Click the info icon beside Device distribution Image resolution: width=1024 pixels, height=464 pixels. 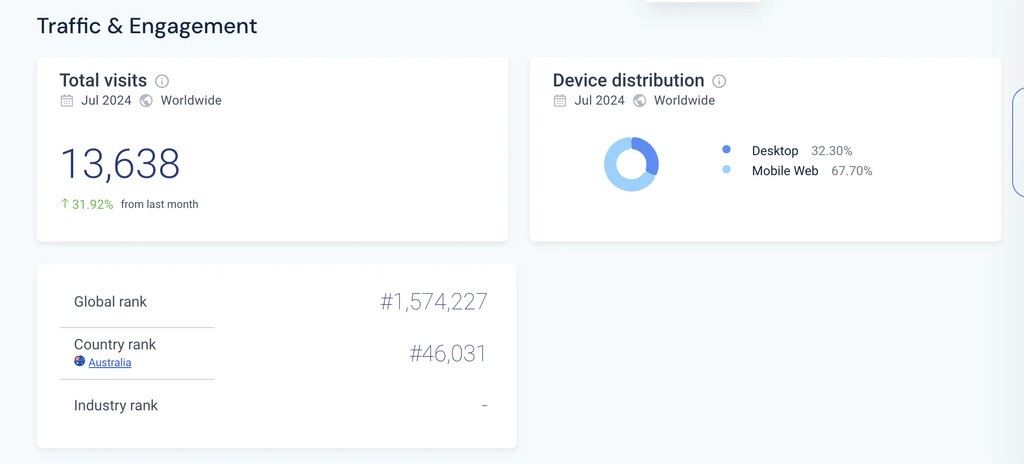[x=719, y=81]
